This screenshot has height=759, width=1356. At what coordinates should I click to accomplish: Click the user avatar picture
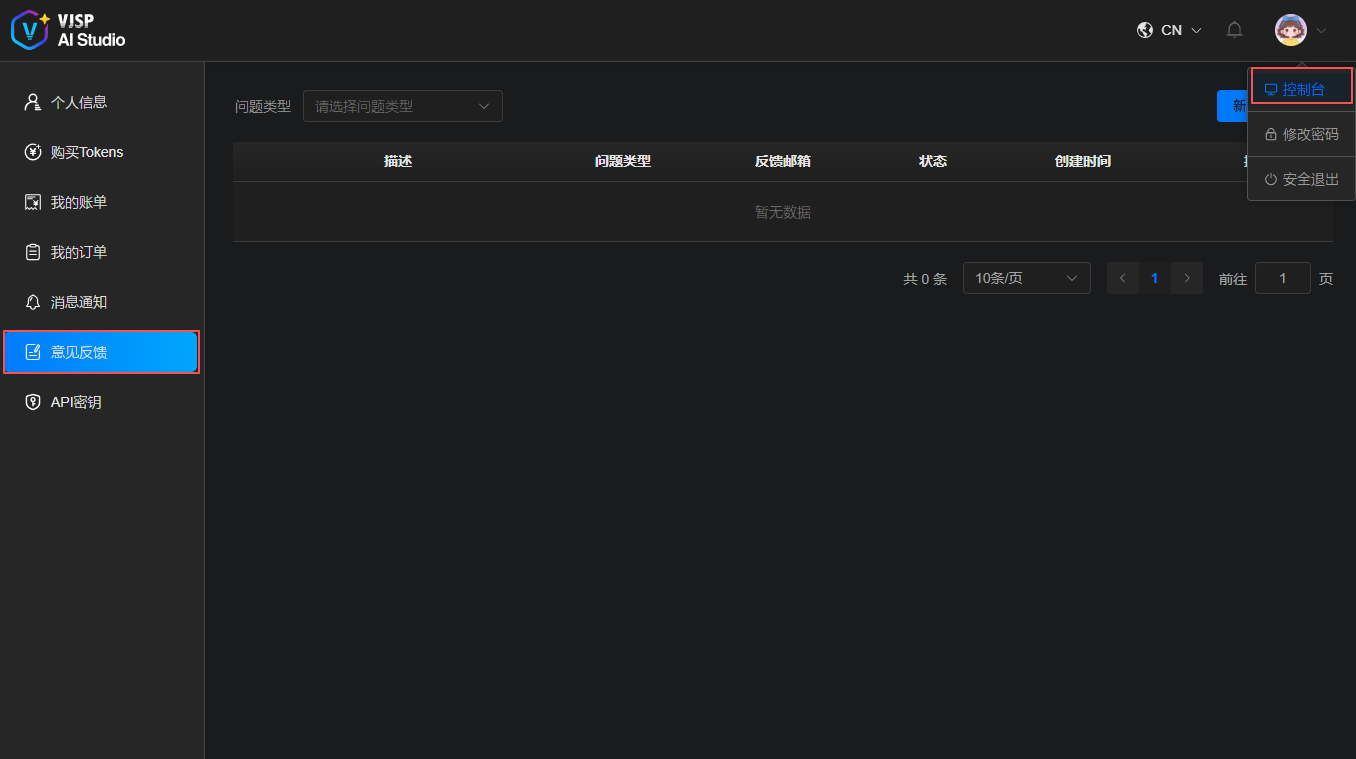tap(1290, 30)
